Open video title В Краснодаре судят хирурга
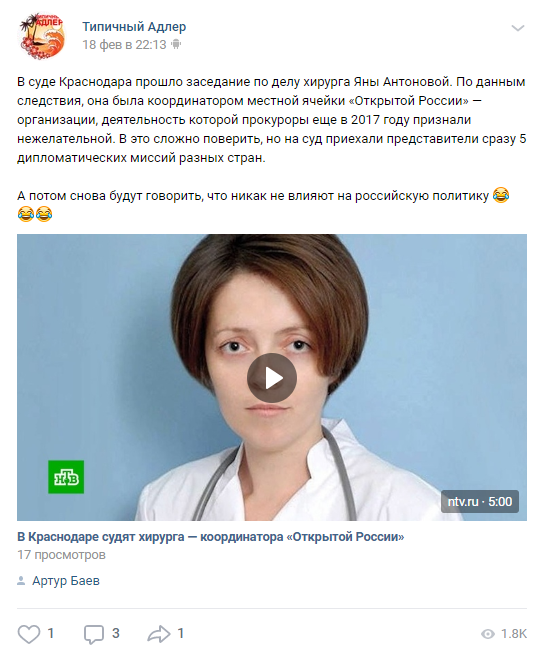Viewport: 543px width, 656px height. [x=210, y=537]
